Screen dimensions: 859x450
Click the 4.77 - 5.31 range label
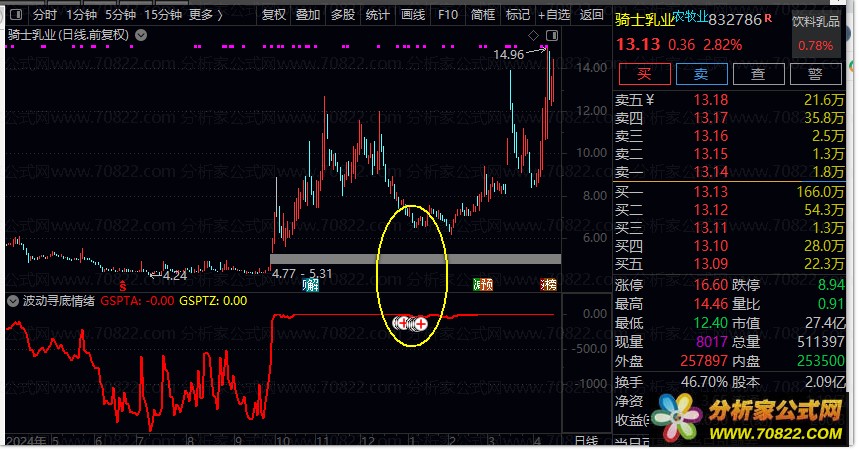[x=302, y=274]
